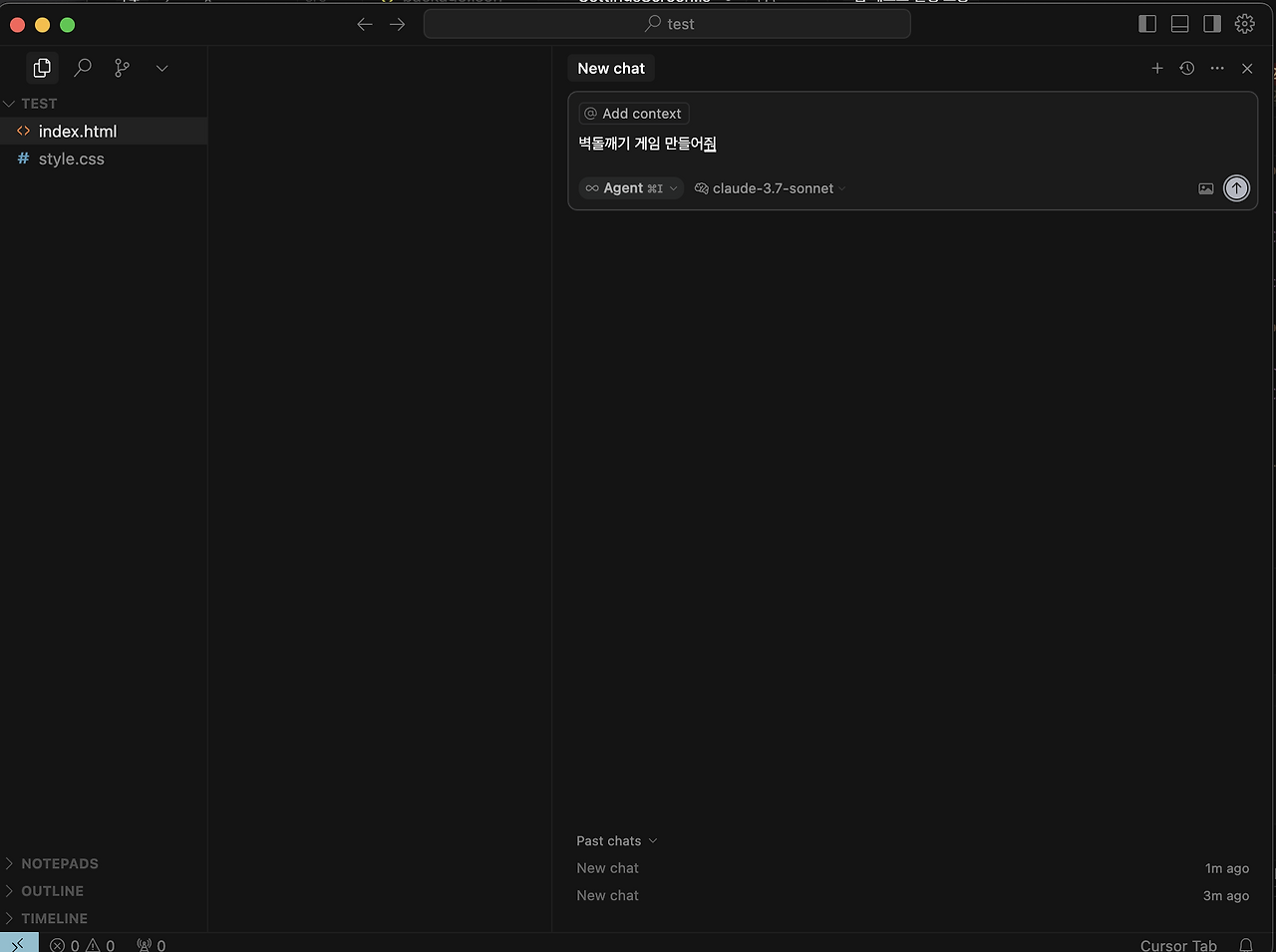
Task: Click the Add context button
Action: coord(634,114)
